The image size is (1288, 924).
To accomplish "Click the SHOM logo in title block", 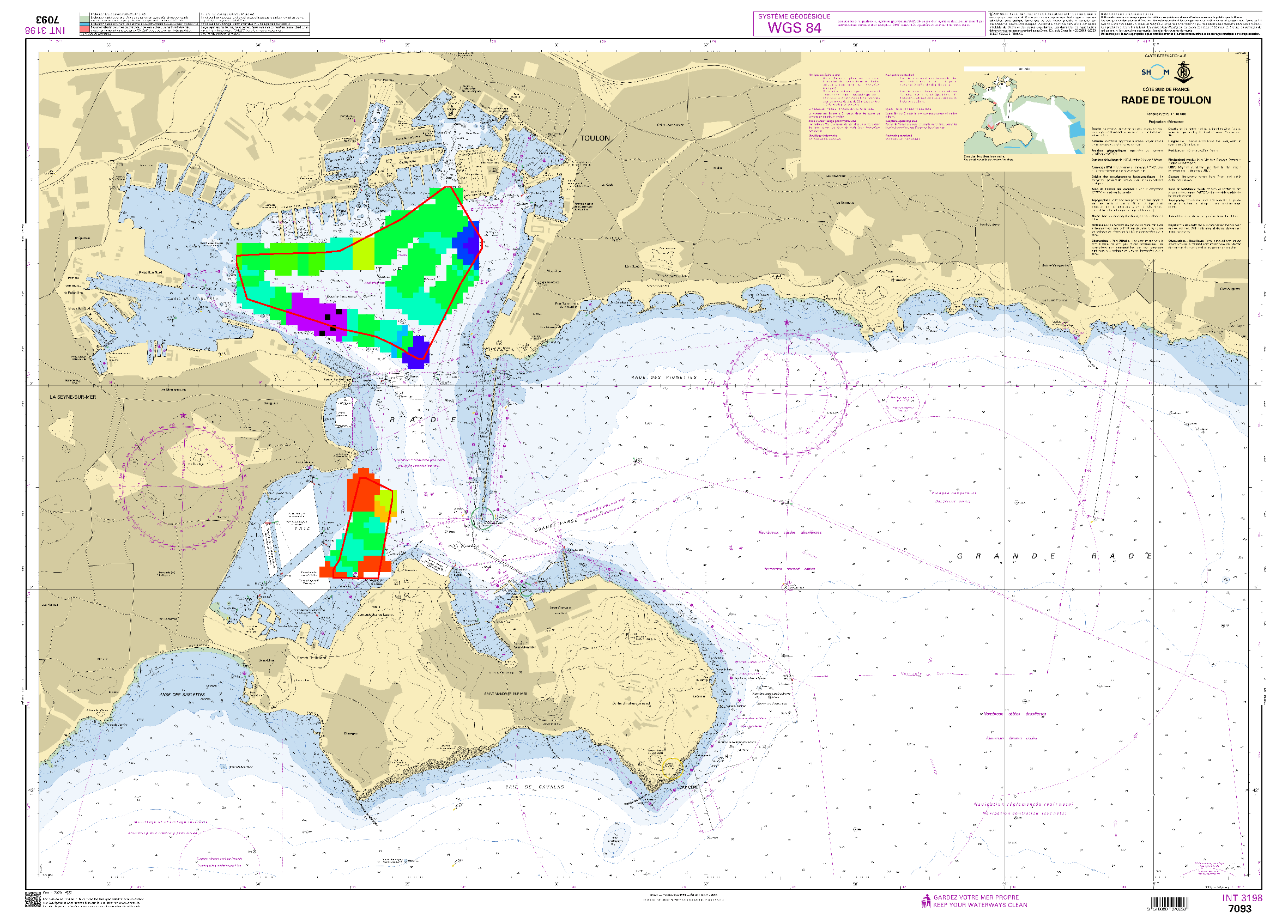I will pos(1154,72).
